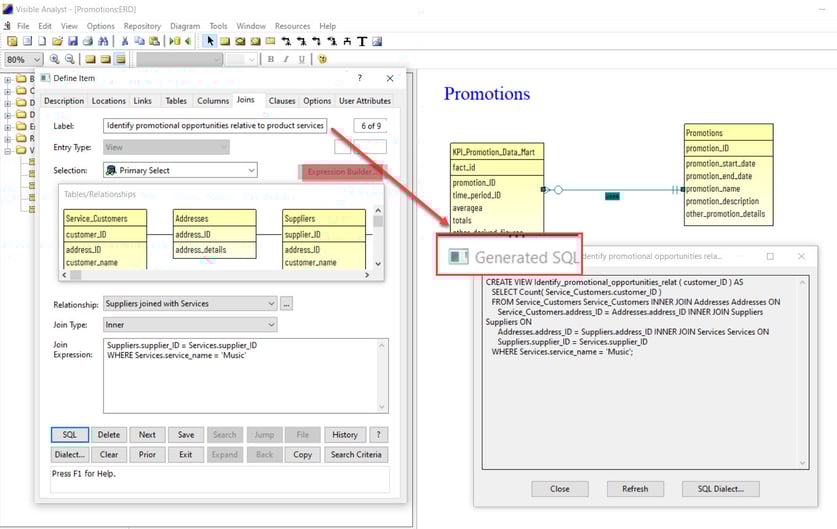This screenshot has height=529, width=837.
Task: Click into the Label text field
Action: 215,125
